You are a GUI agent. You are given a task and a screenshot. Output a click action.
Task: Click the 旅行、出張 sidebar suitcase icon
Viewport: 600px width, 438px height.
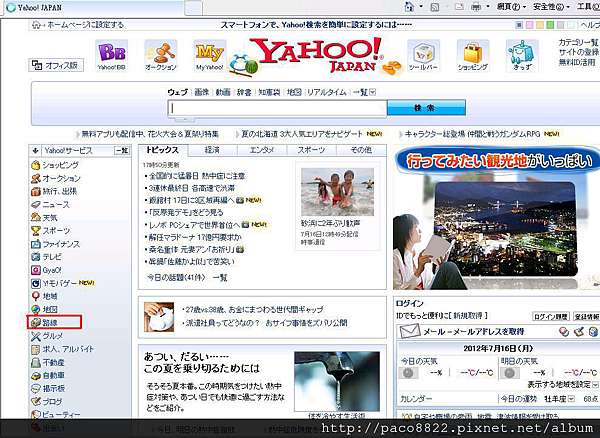point(36,191)
